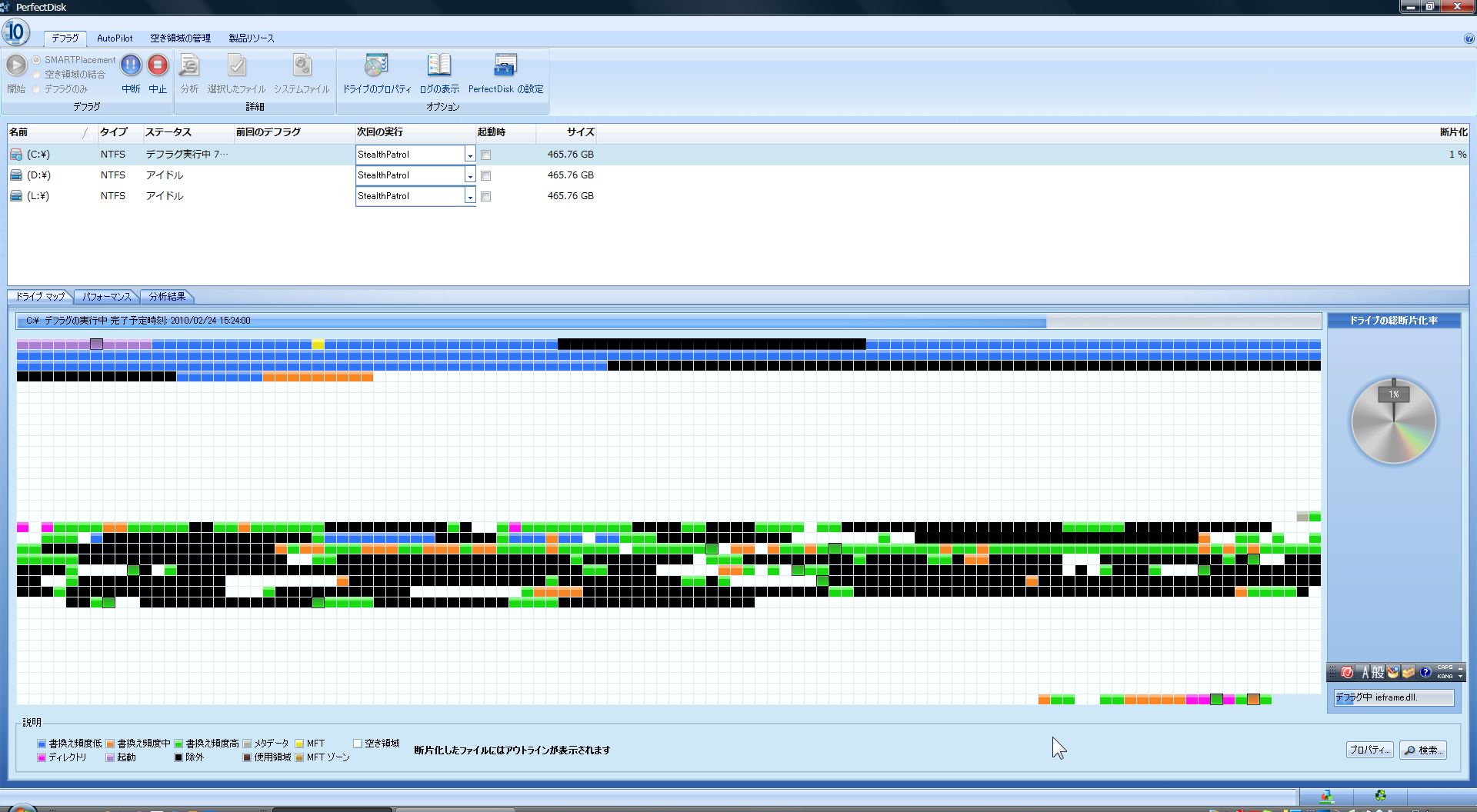Show the log via ログの表示 icon
The image size is (1477, 812).
click(x=439, y=65)
